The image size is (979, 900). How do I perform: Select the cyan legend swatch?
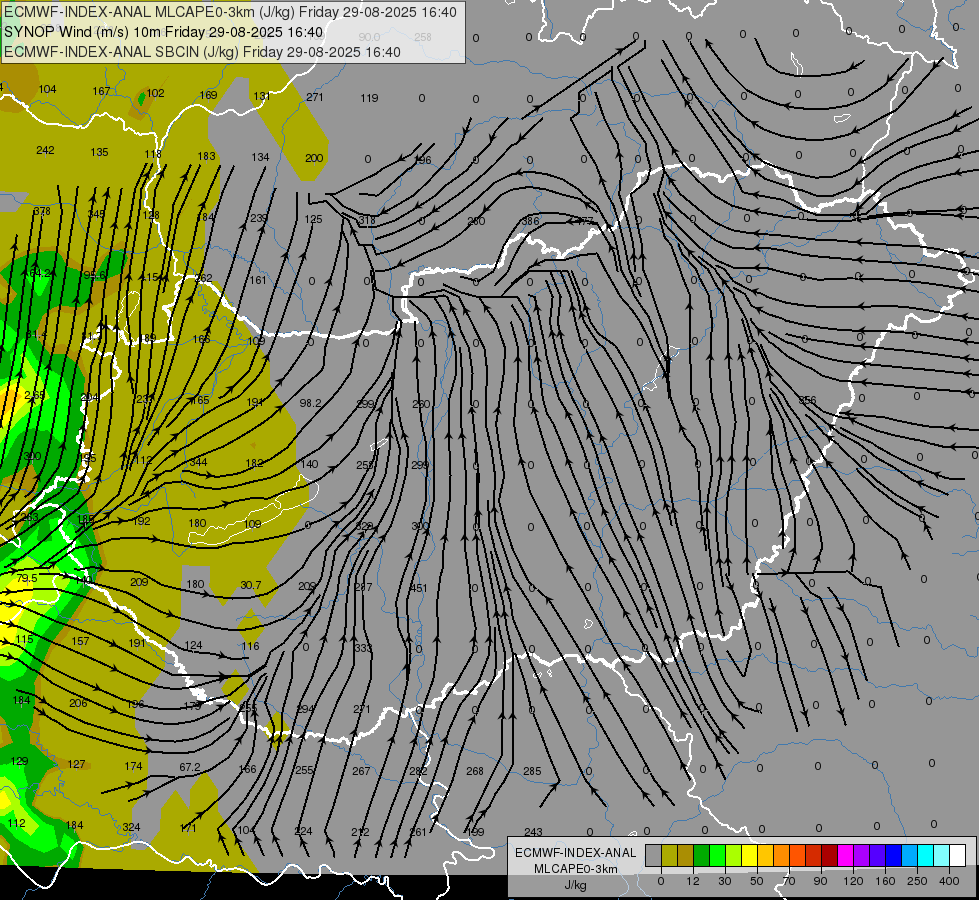(x=926, y=853)
